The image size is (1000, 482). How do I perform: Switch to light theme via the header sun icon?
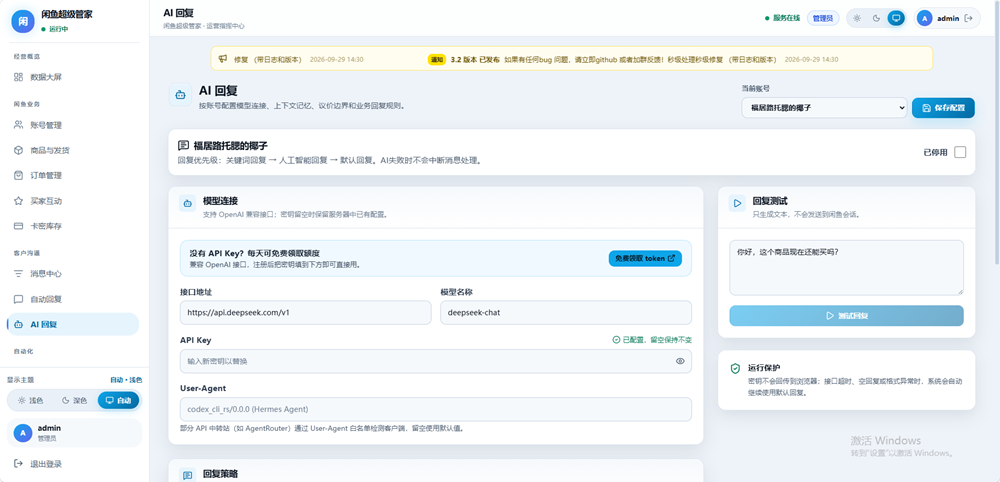coord(857,18)
